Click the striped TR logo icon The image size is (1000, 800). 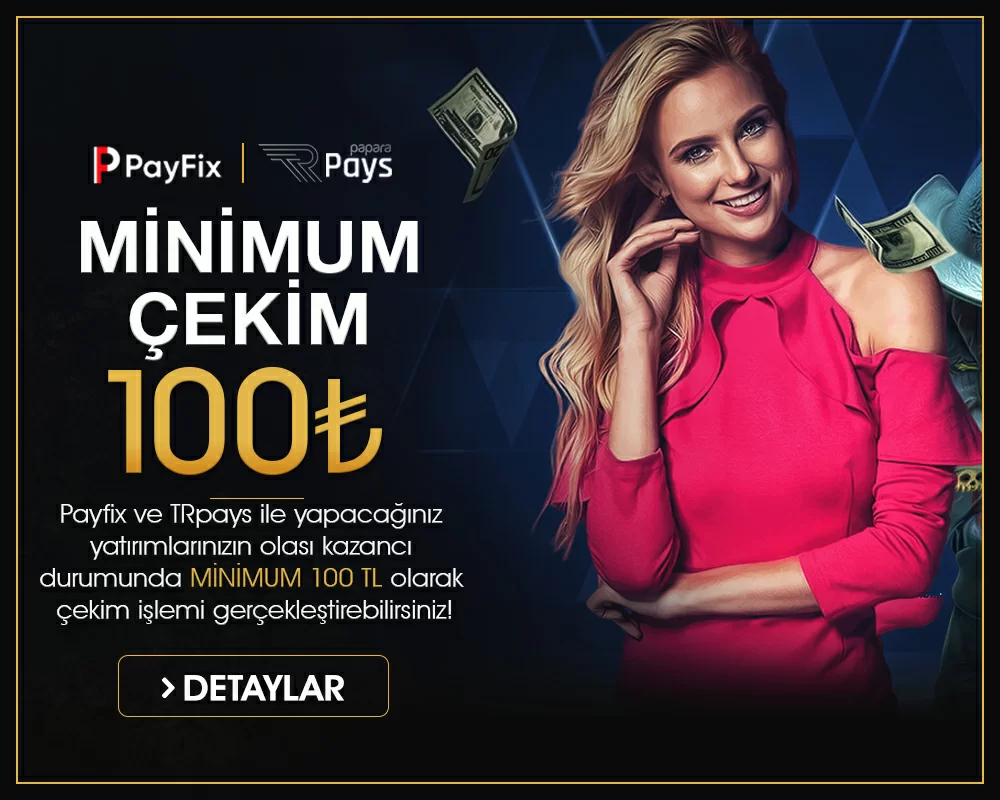289,163
